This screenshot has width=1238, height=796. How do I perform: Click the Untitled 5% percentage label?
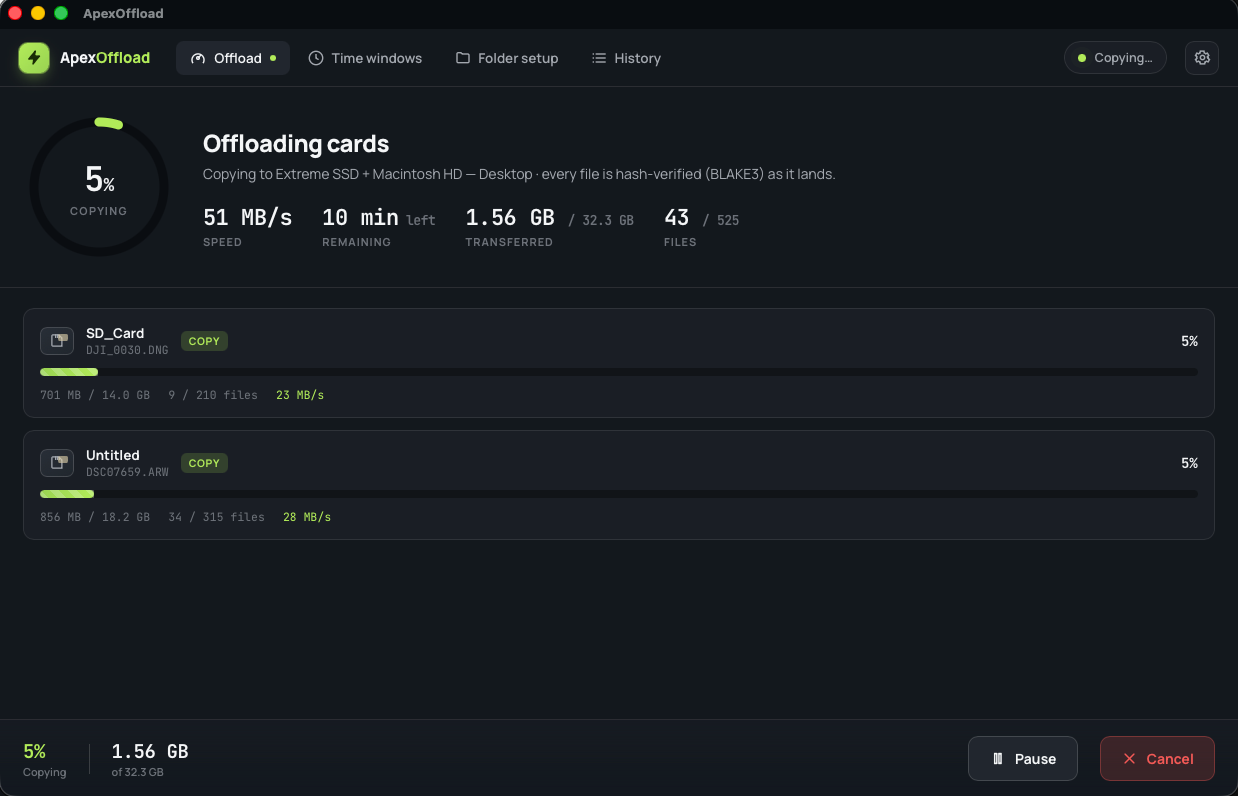1189,463
